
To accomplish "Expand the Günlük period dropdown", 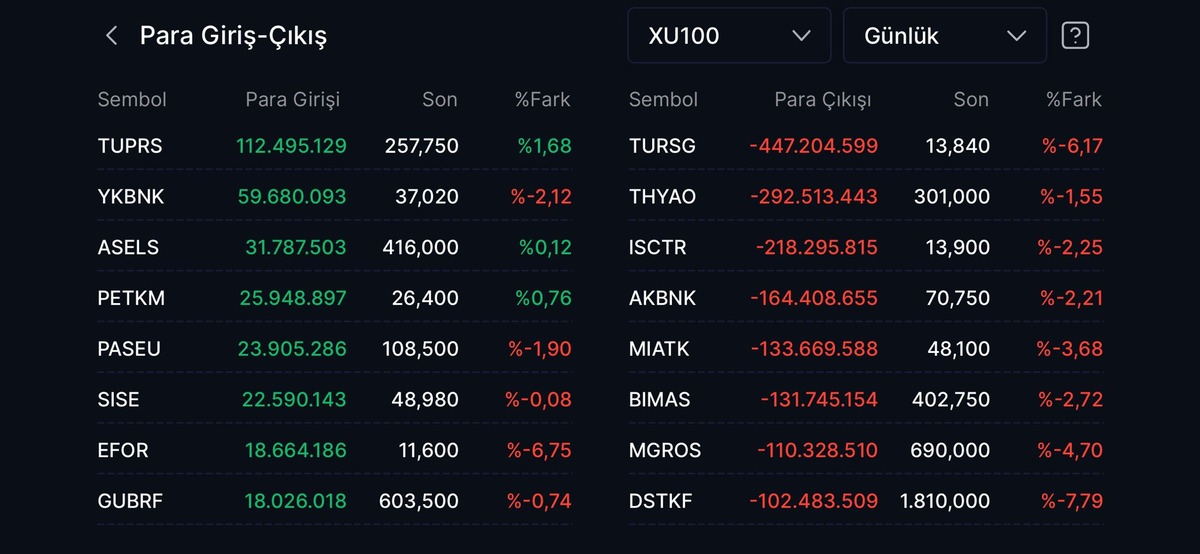I will [945, 36].
